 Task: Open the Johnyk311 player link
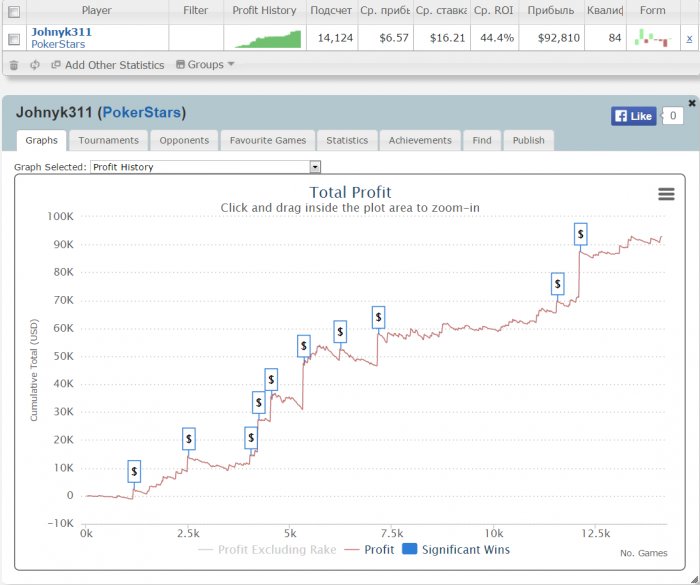(61, 32)
